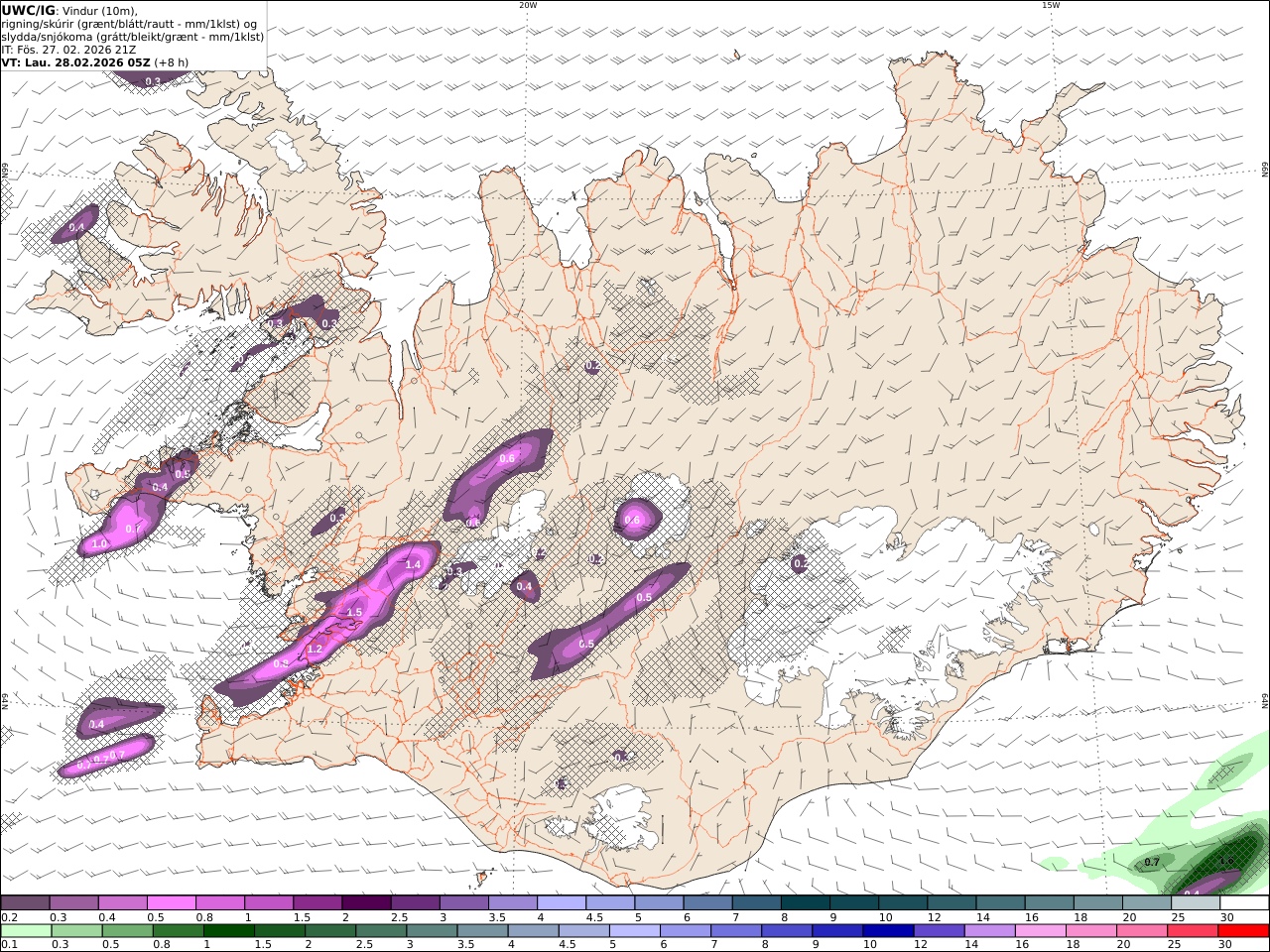Pick snow legend swatch labeled 12
1270x952 pixels.
952,903
